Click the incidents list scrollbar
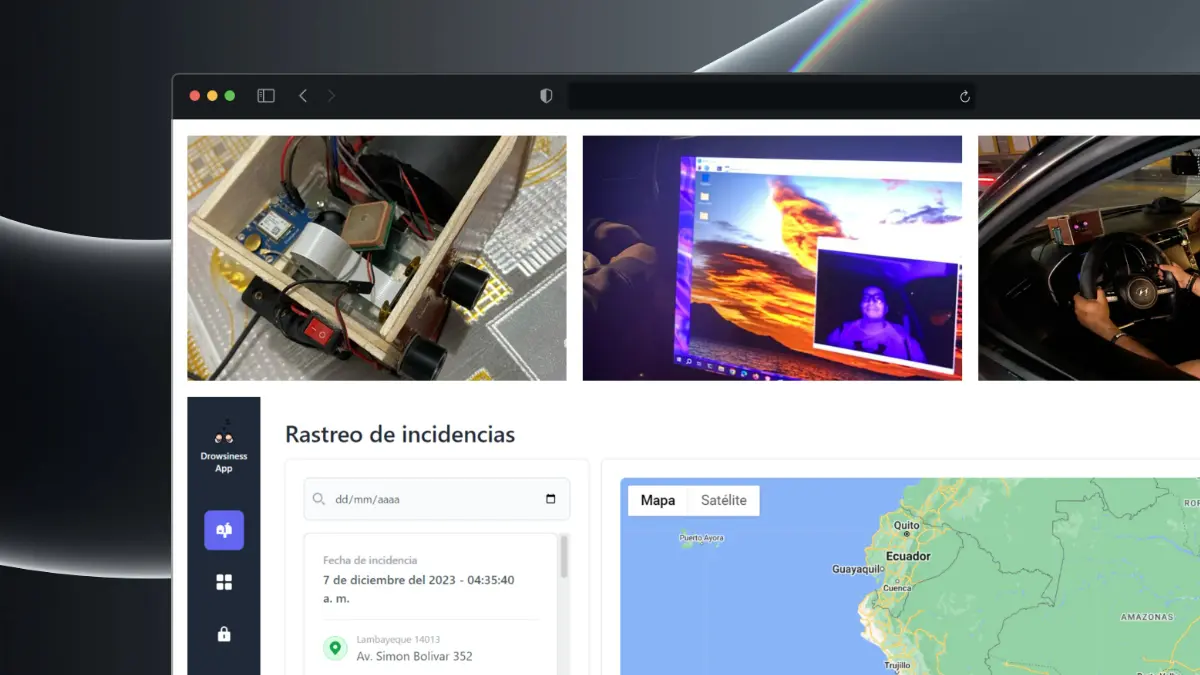This screenshot has height=675, width=1200. point(564,557)
